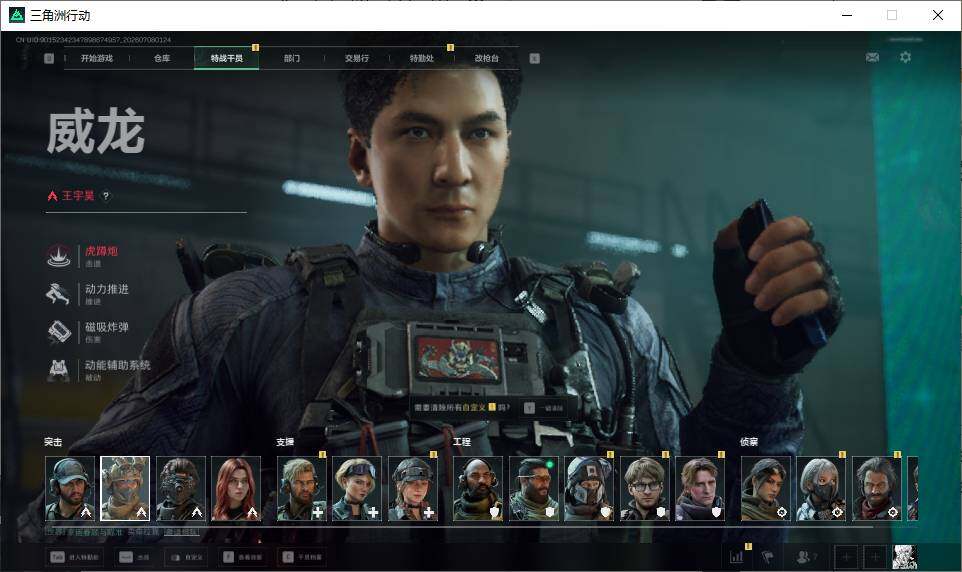Open the flag icon in bottom bar

[767, 557]
